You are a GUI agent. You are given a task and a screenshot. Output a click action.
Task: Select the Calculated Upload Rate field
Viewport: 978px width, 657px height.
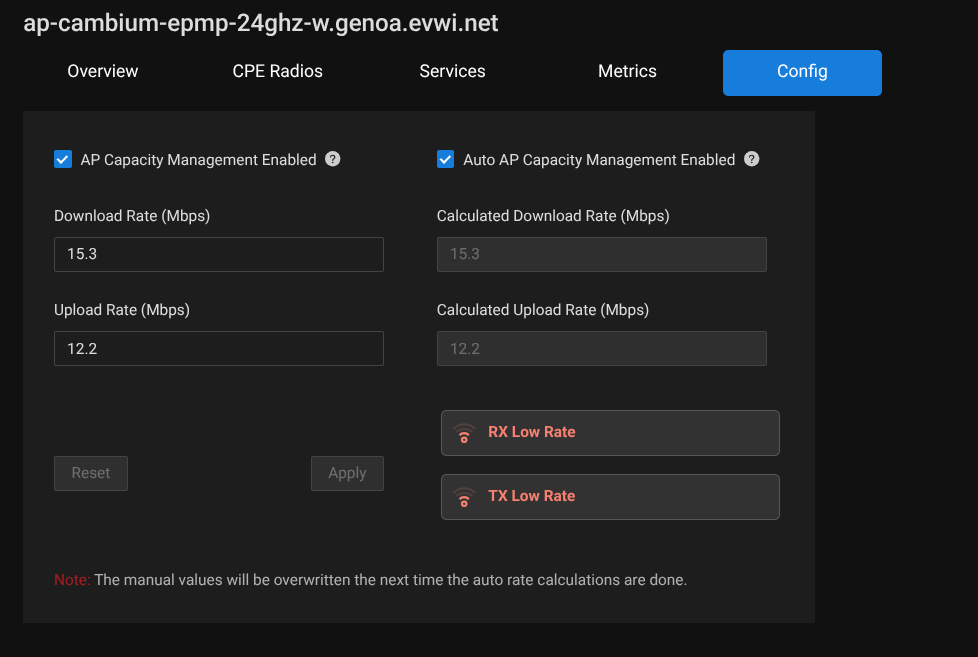click(x=602, y=348)
